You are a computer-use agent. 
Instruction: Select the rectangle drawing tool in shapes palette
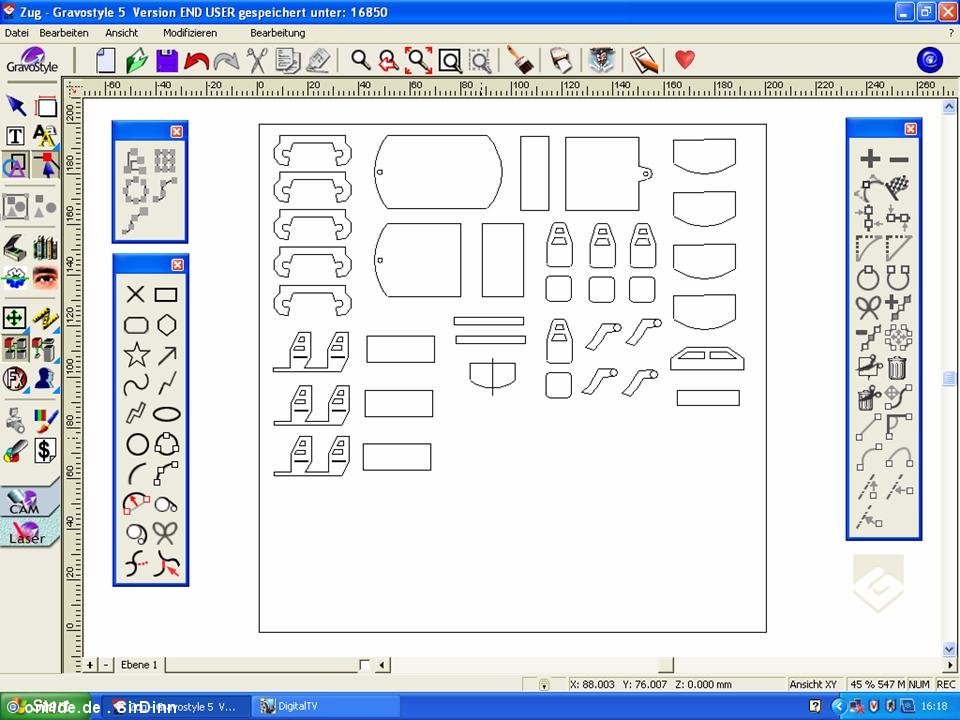point(166,295)
